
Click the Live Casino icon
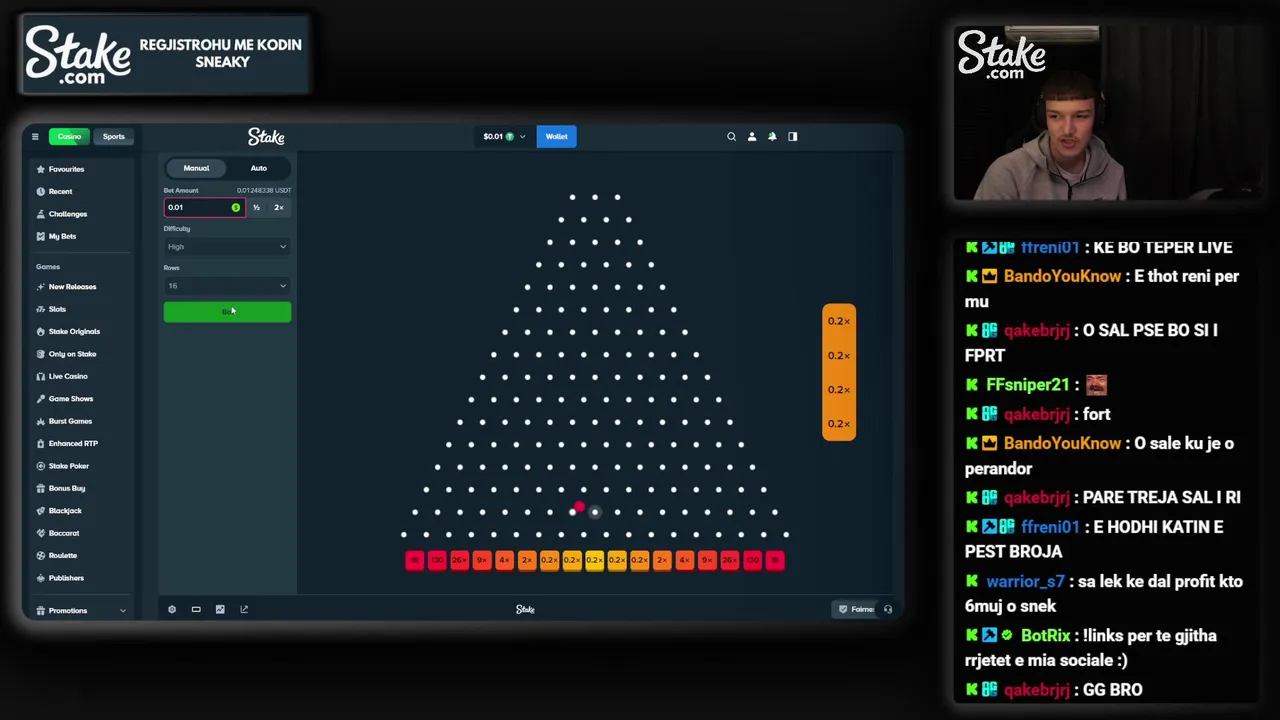point(41,376)
